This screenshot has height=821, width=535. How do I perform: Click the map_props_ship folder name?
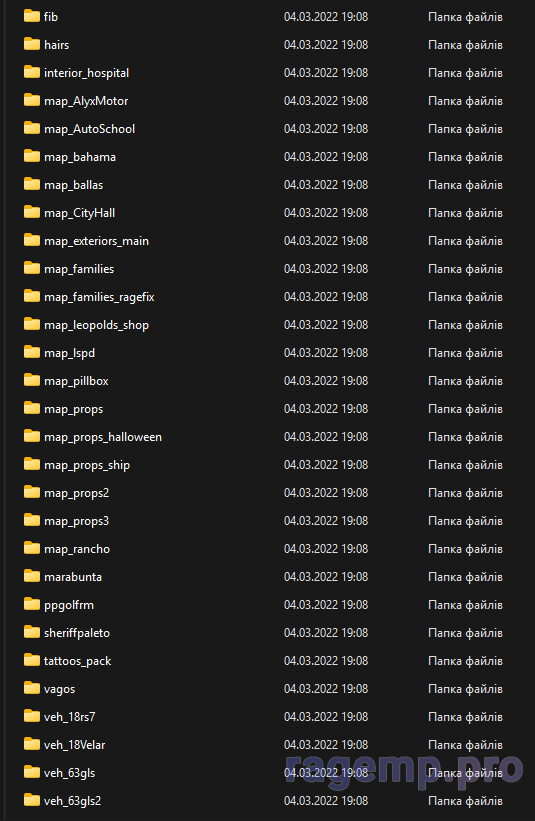click(x=87, y=465)
